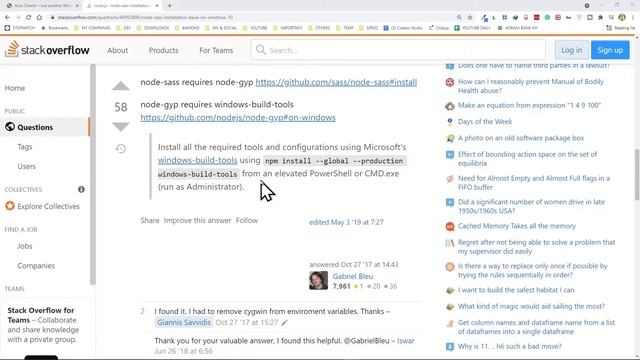Open a new browser tab
Screen dimensions: 640x360
169,6
